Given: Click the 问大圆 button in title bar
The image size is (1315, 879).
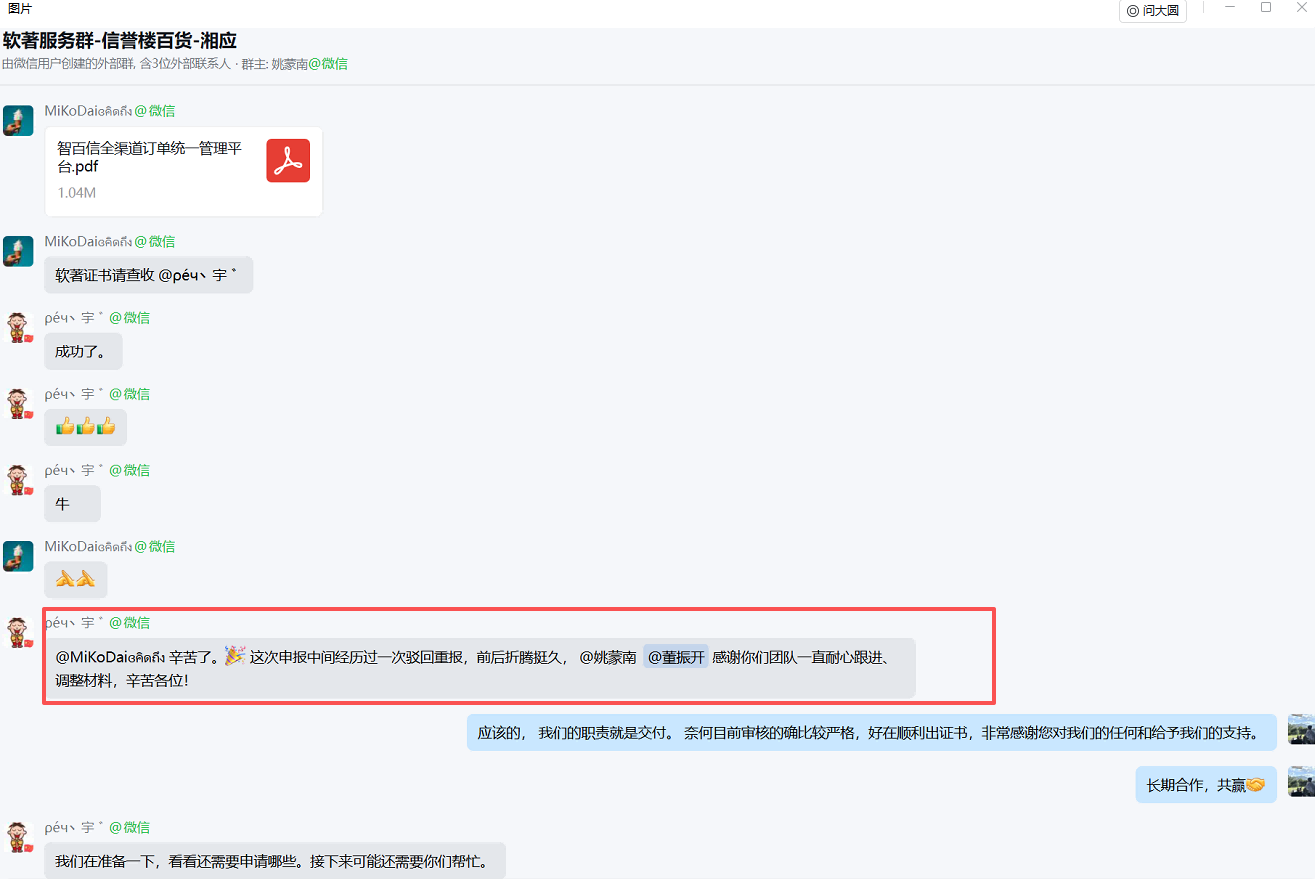Looking at the screenshot, I should [1152, 11].
